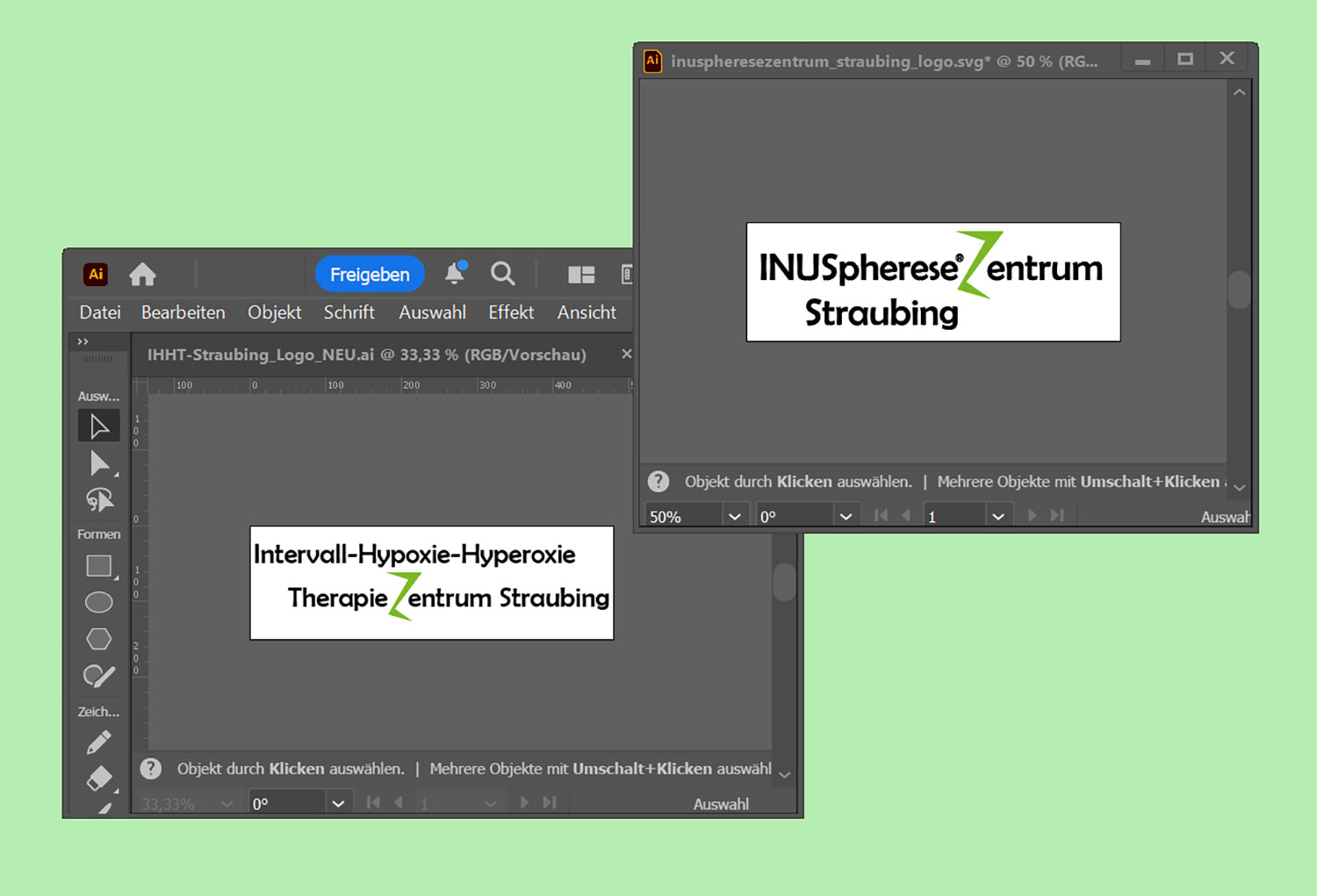Viewport: 1317px width, 896px height.
Task: Select the black arrow Selection tool
Action: point(99,426)
